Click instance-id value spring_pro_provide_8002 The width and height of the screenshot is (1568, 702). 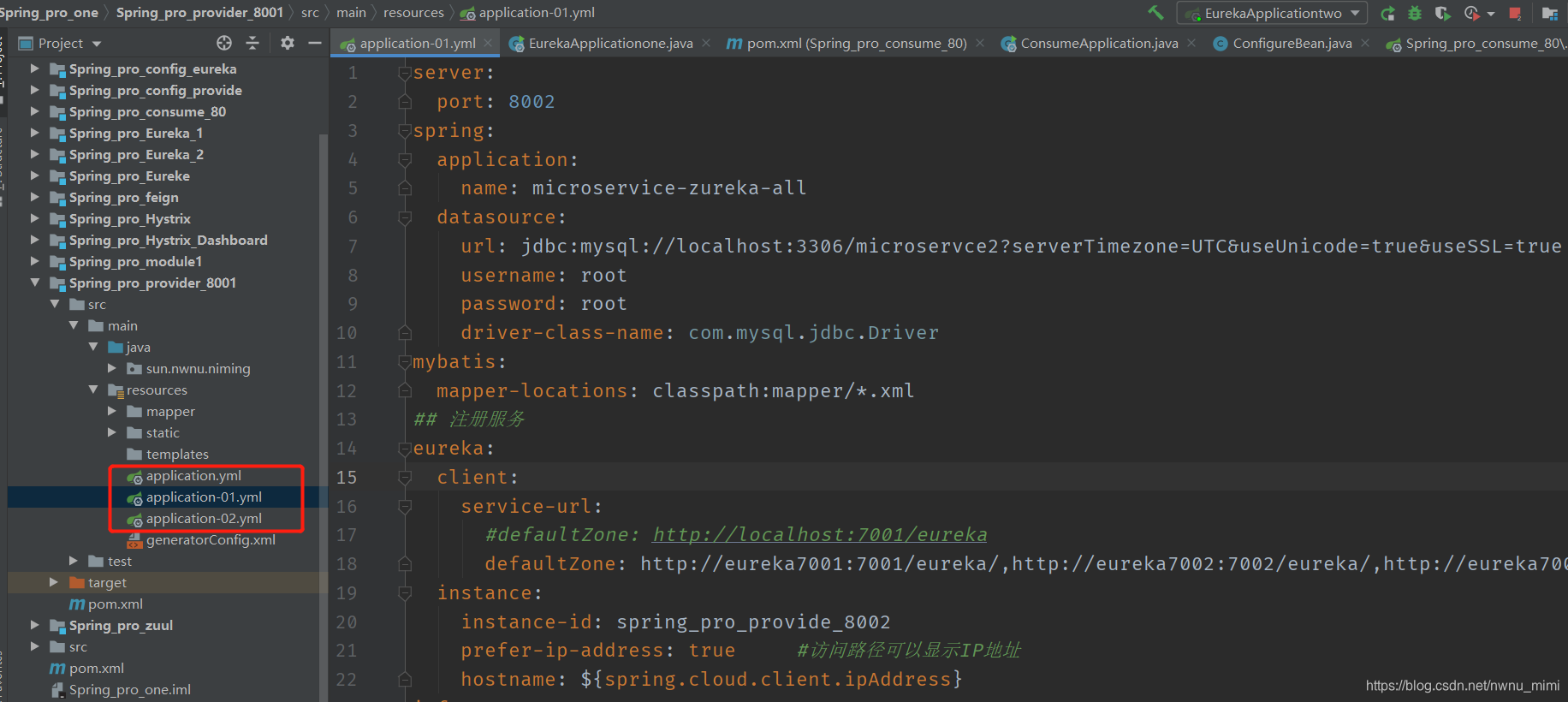point(753,622)
